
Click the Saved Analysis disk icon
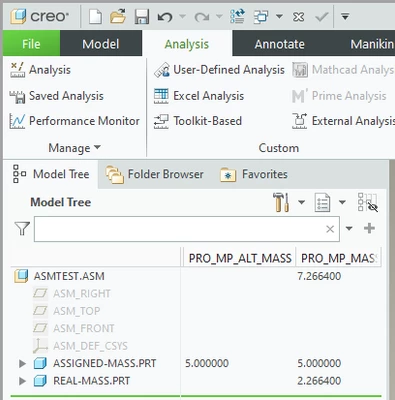pos(17,97)
